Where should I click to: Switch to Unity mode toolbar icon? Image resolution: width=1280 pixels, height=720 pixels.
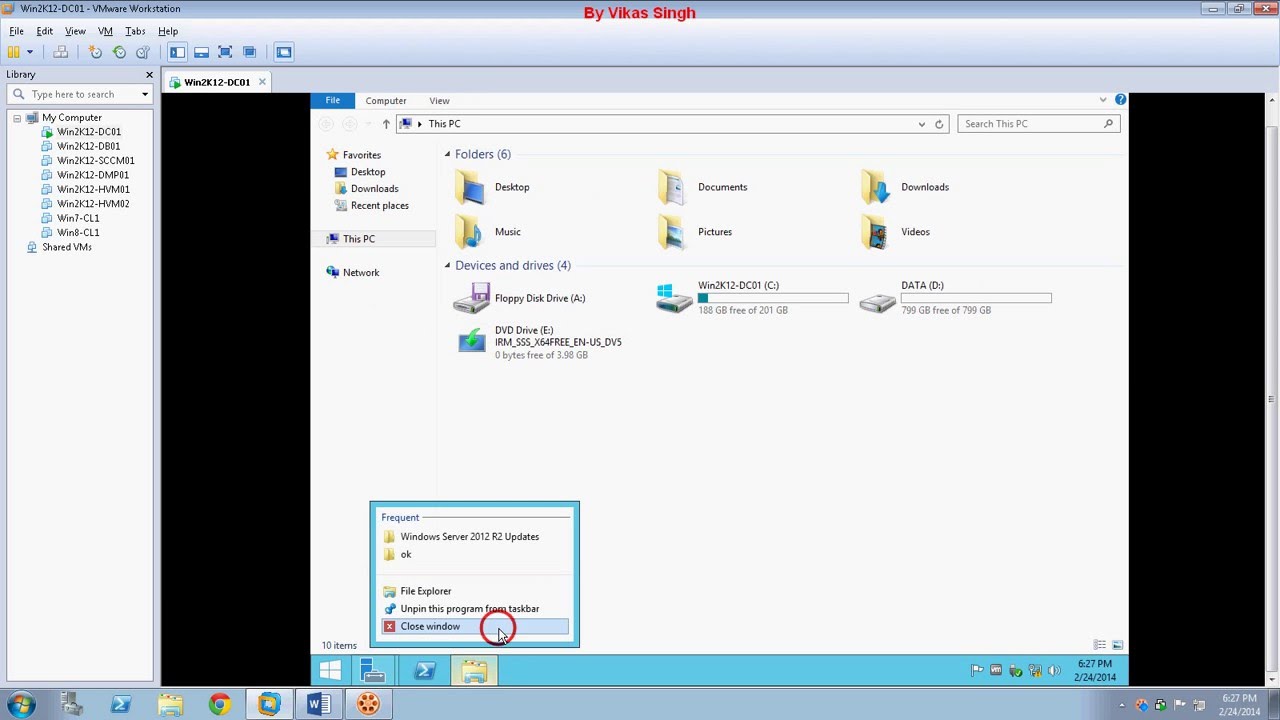tap(249, 52)
